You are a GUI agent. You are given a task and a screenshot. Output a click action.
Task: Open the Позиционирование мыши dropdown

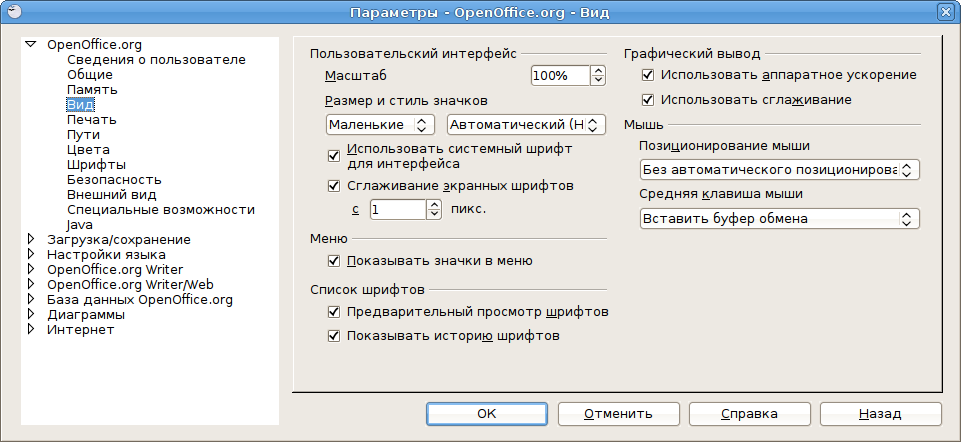[780, 170]
